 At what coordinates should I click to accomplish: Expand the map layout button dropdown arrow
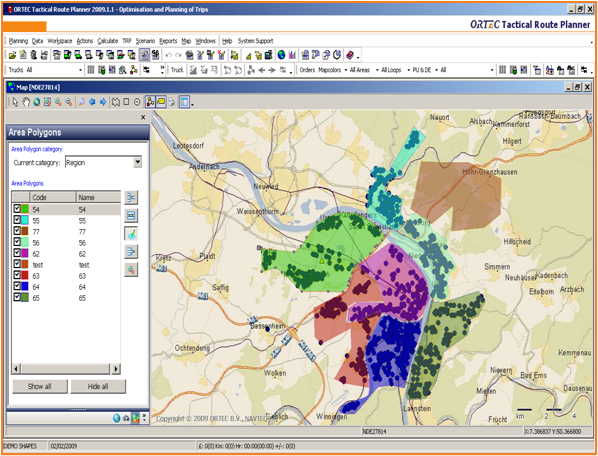coord(192,104)
